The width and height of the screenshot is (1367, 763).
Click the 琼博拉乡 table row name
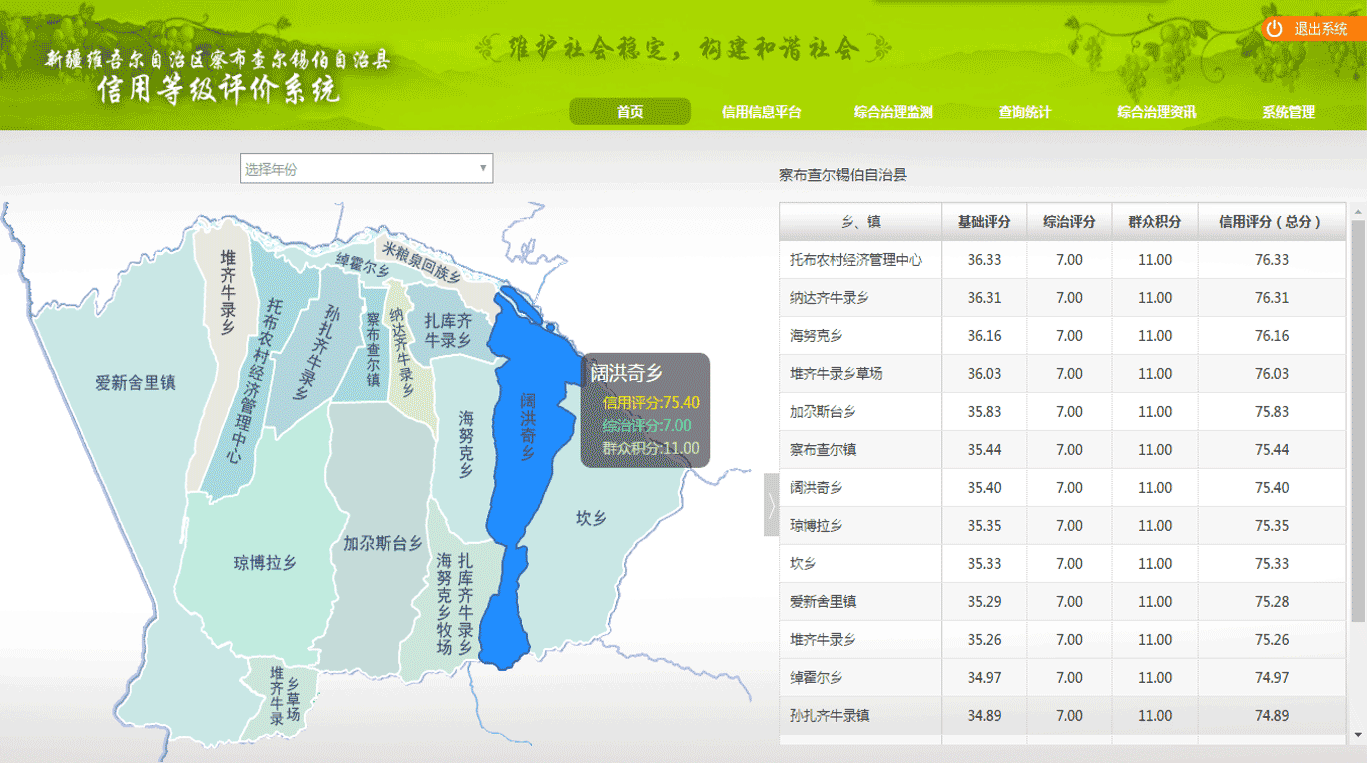(x=816, y=526)
